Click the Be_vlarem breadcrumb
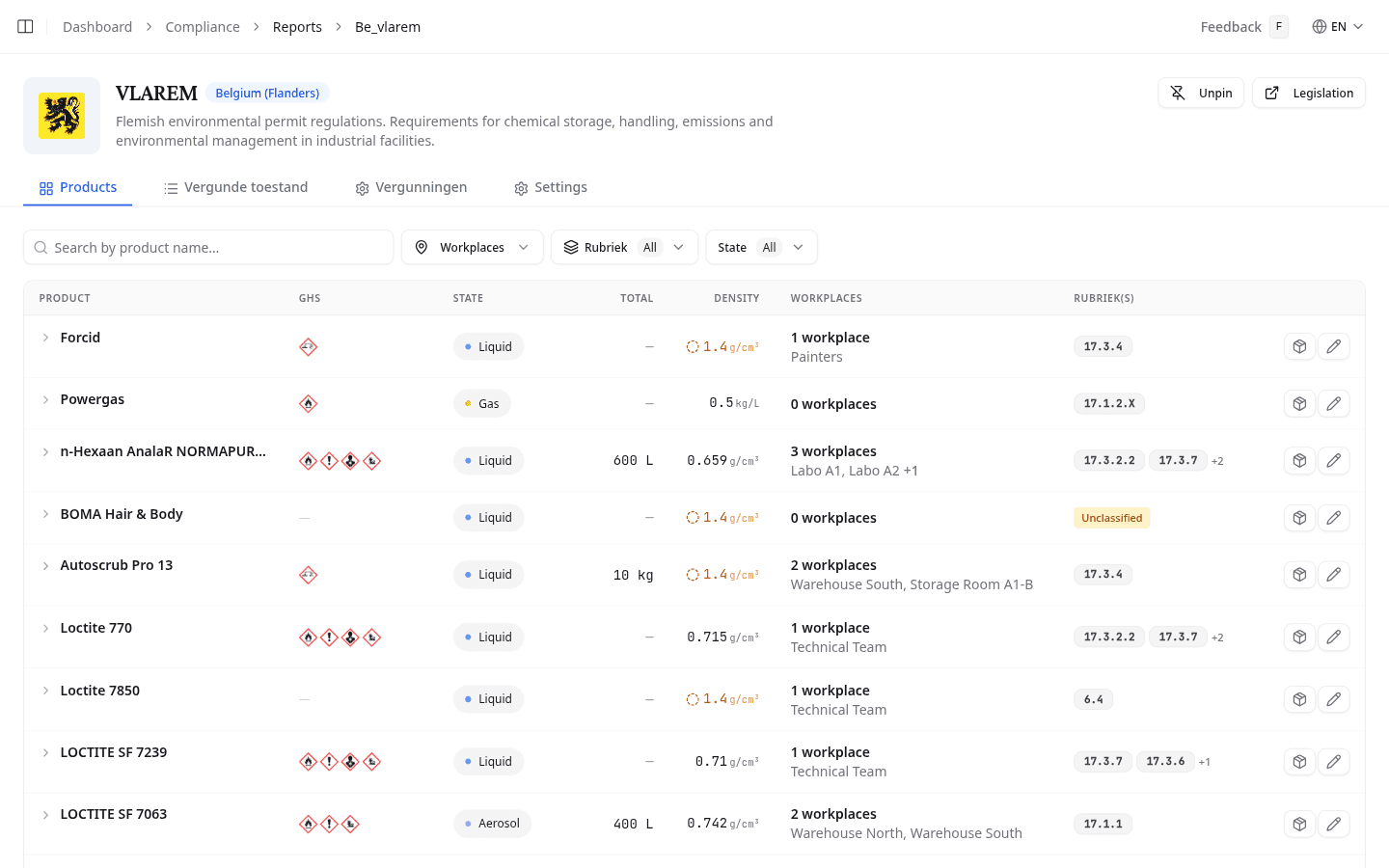Viewport: 1389px width, 868px height. 388,27
